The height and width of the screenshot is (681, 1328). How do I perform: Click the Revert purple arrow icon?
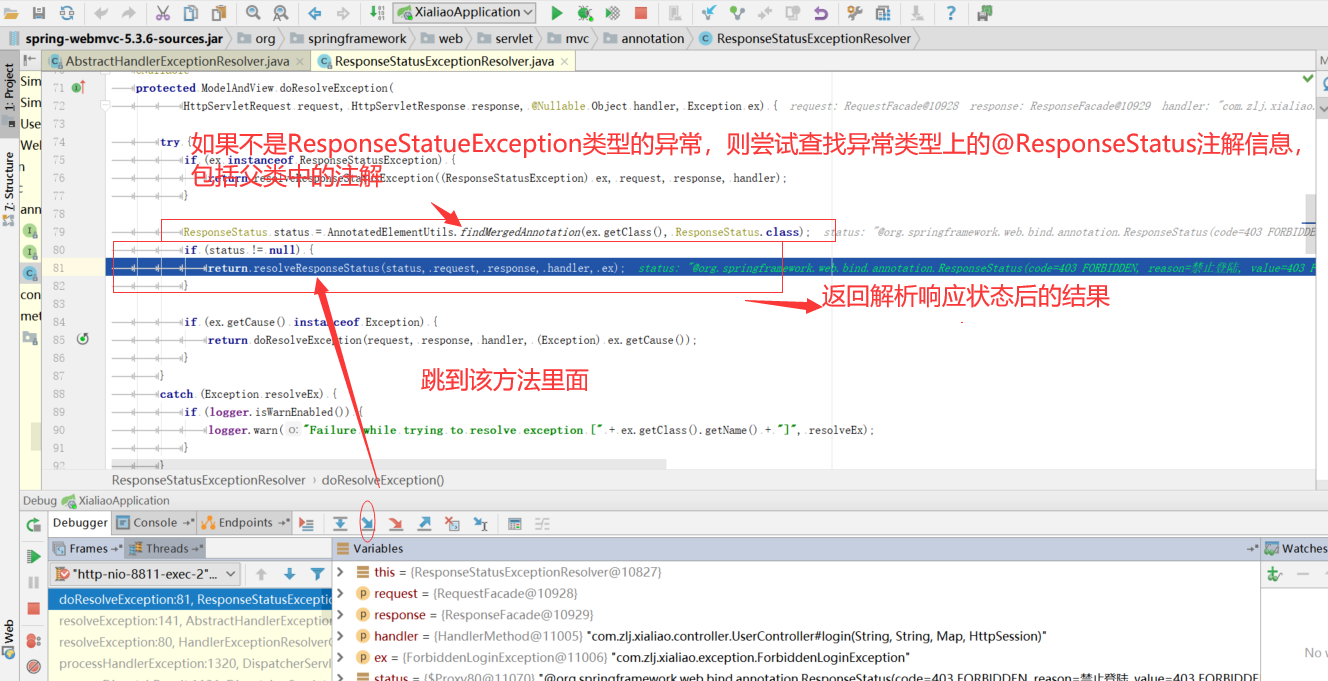pyautogui.click(x=821, y=13)
